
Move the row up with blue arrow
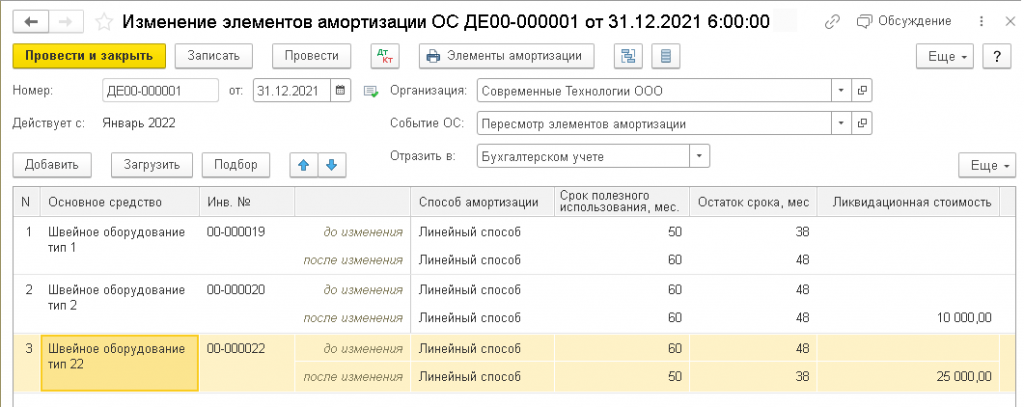click(x=302, y=164)
